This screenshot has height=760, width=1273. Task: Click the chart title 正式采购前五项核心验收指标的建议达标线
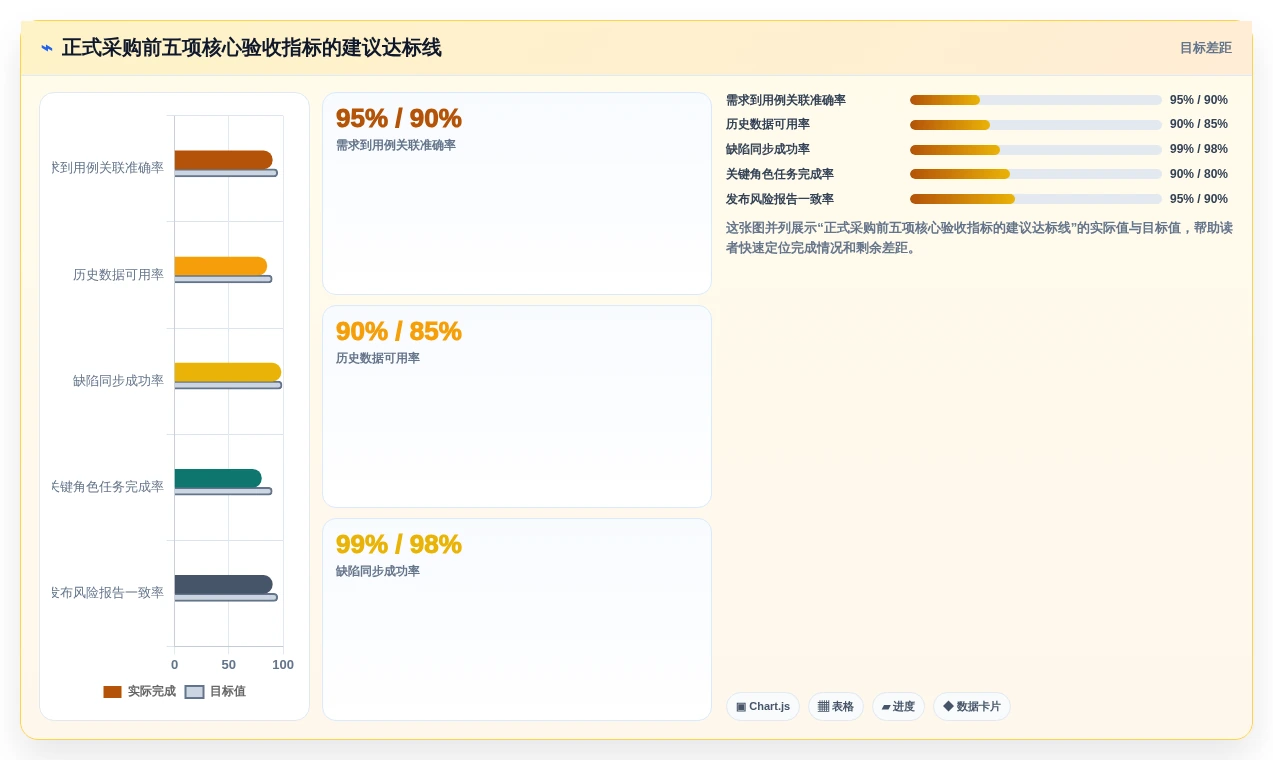[x=251, y=48]
